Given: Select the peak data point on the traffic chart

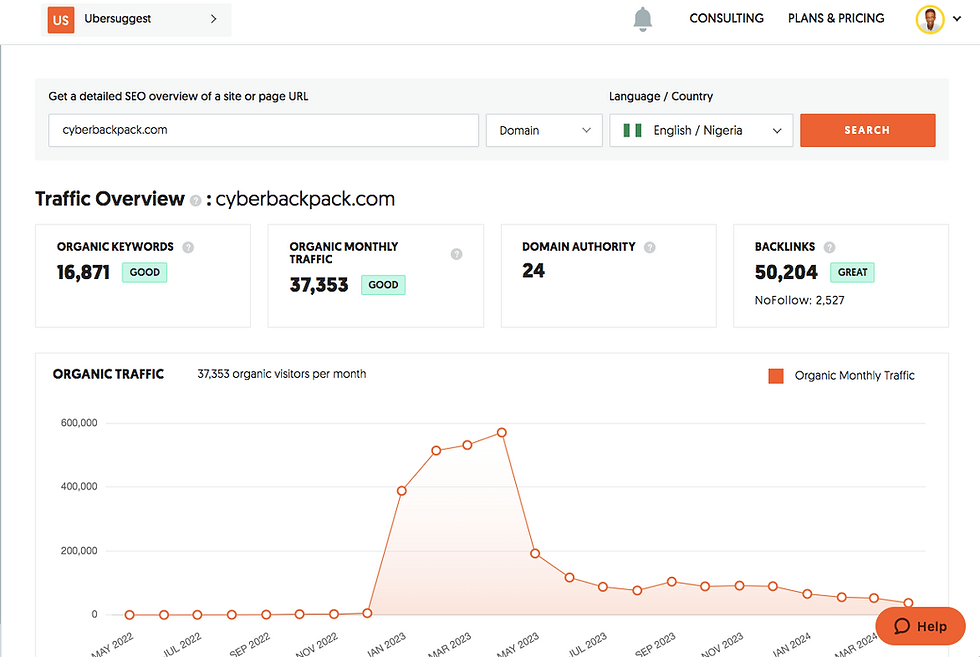Looking at the screenshot, I should [501, 432].
